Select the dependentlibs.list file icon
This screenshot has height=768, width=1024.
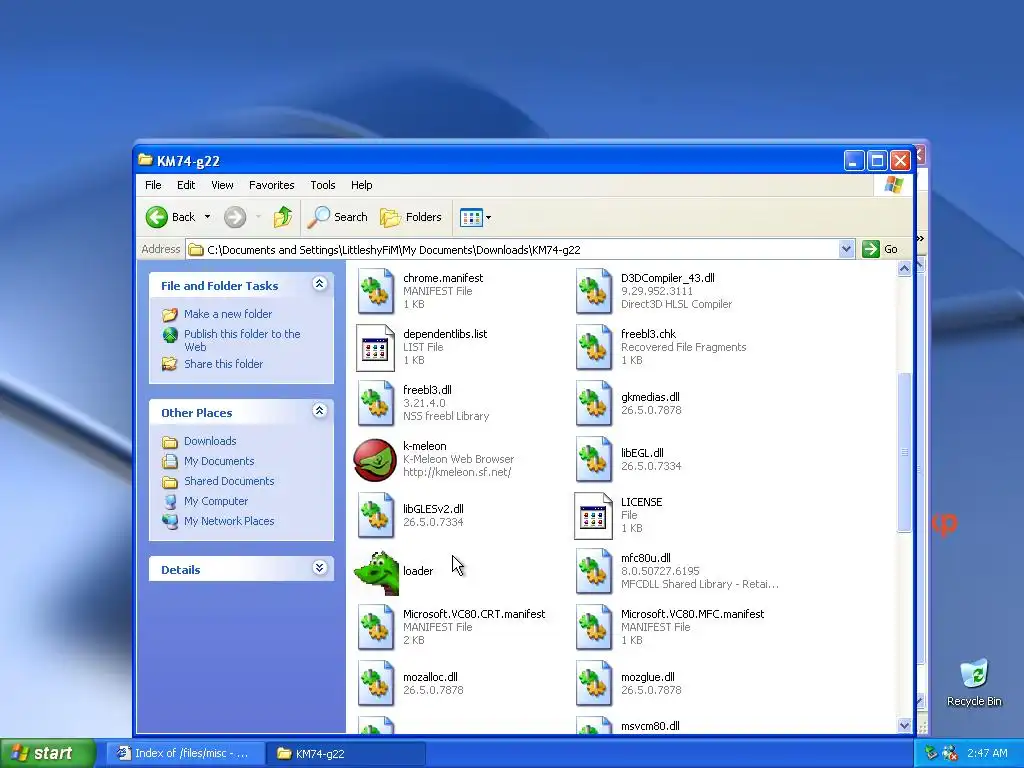(x=376, y=347)
